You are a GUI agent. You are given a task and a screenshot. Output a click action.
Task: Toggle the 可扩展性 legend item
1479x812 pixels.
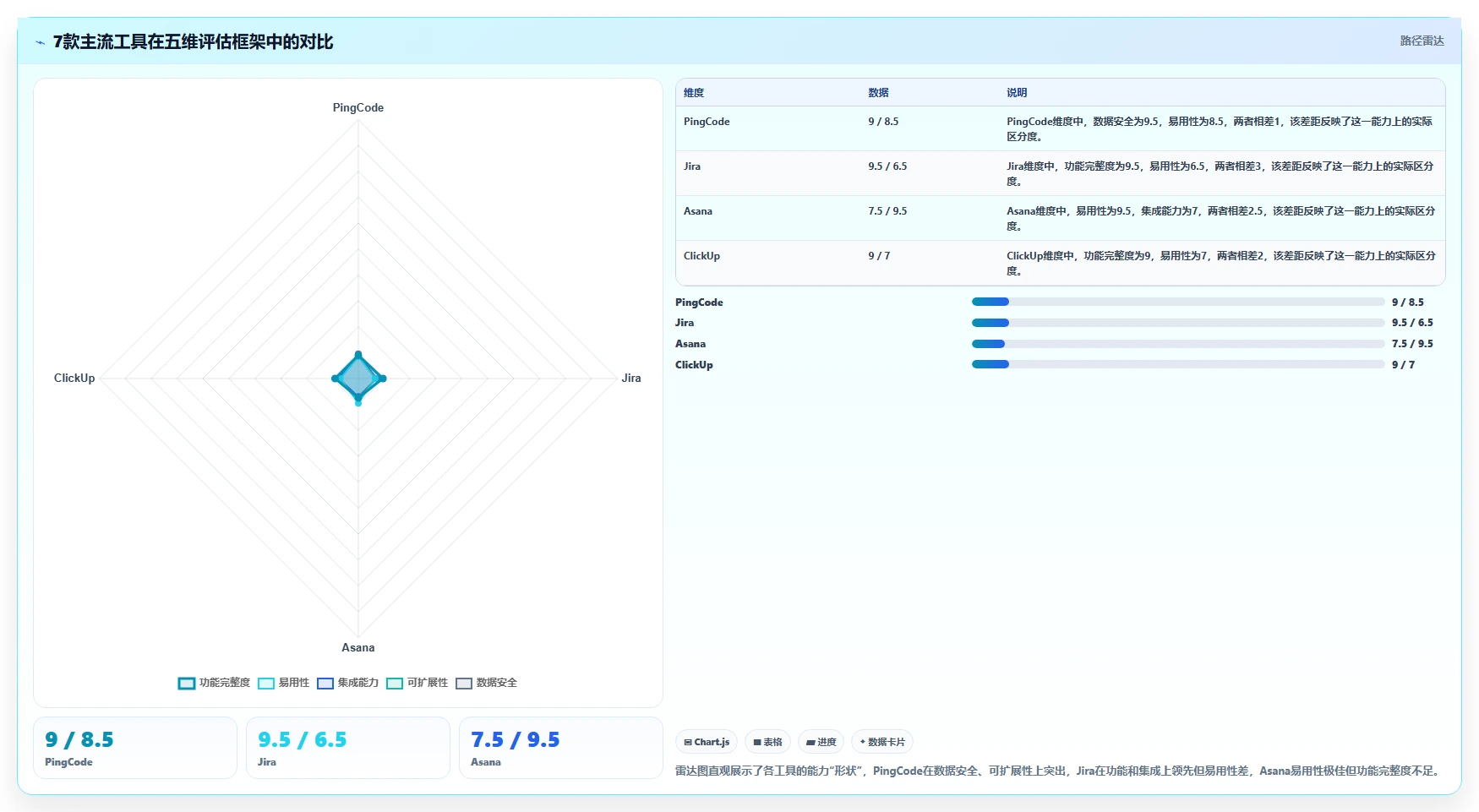417,683
